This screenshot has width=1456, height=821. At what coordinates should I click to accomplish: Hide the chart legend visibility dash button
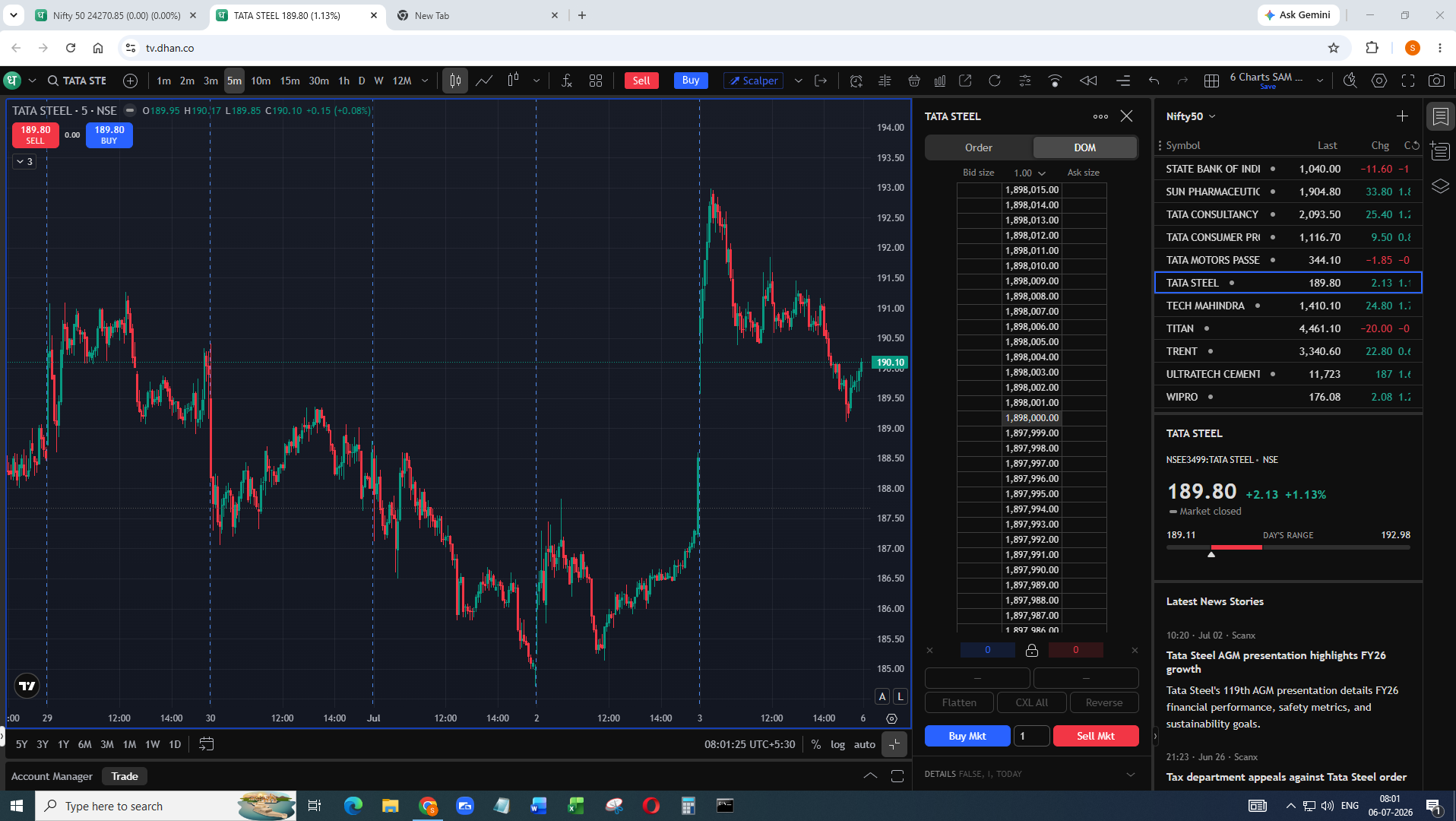130,110
